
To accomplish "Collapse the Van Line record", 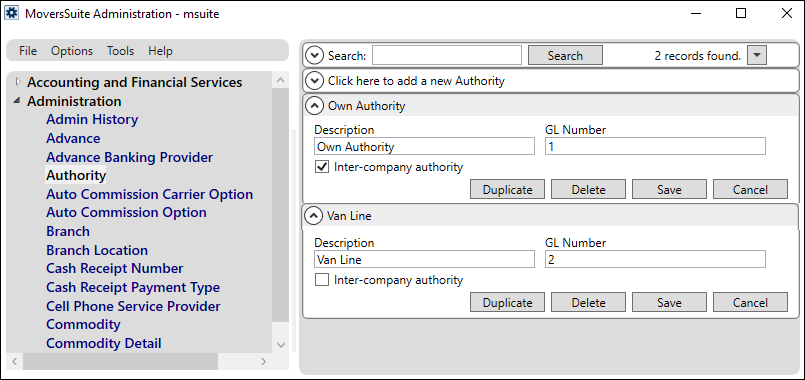I will pyautogui.click(x=313, y=216).
